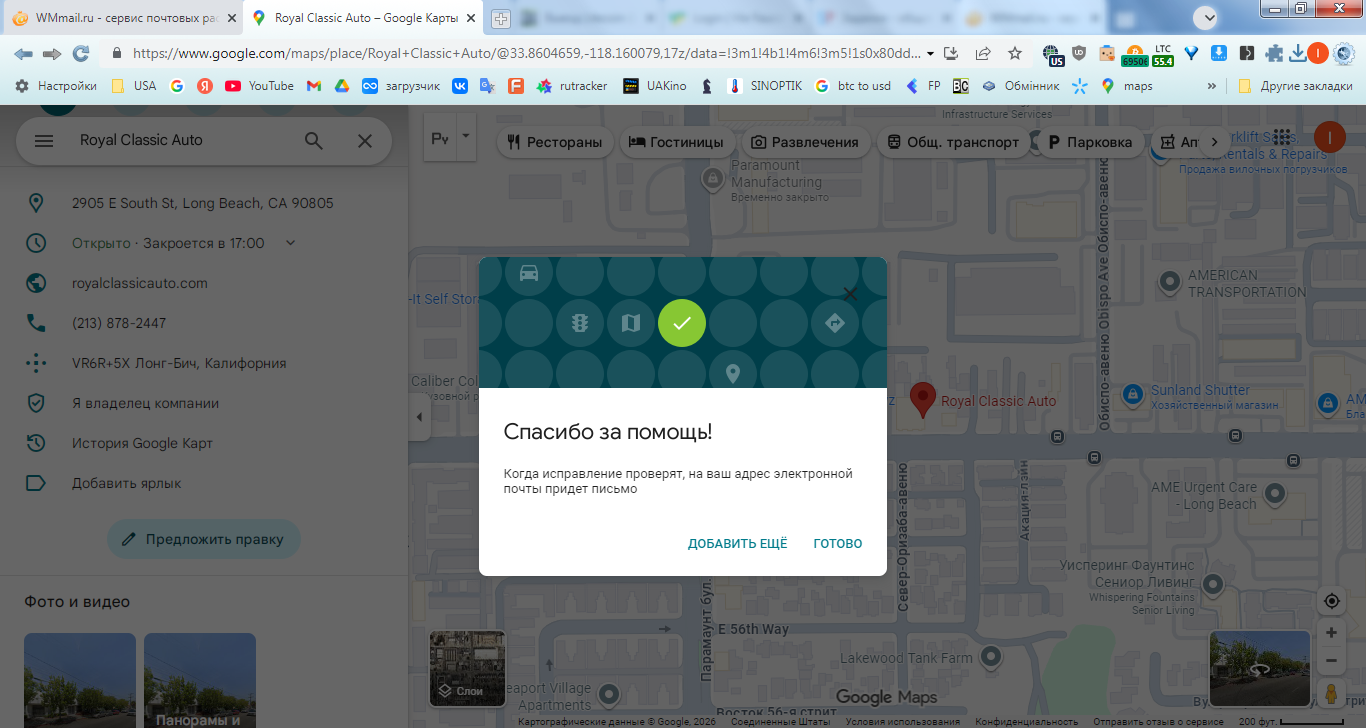Open the Настройки bookmark

pos(56,86)
